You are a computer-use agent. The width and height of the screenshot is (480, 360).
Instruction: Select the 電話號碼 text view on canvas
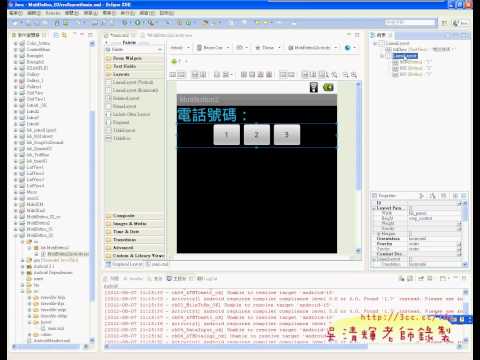click(212, 115)
